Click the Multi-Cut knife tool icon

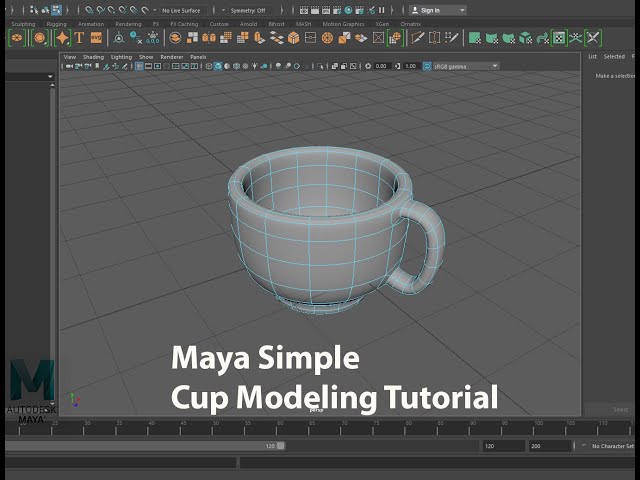click(x=418, y=38)
